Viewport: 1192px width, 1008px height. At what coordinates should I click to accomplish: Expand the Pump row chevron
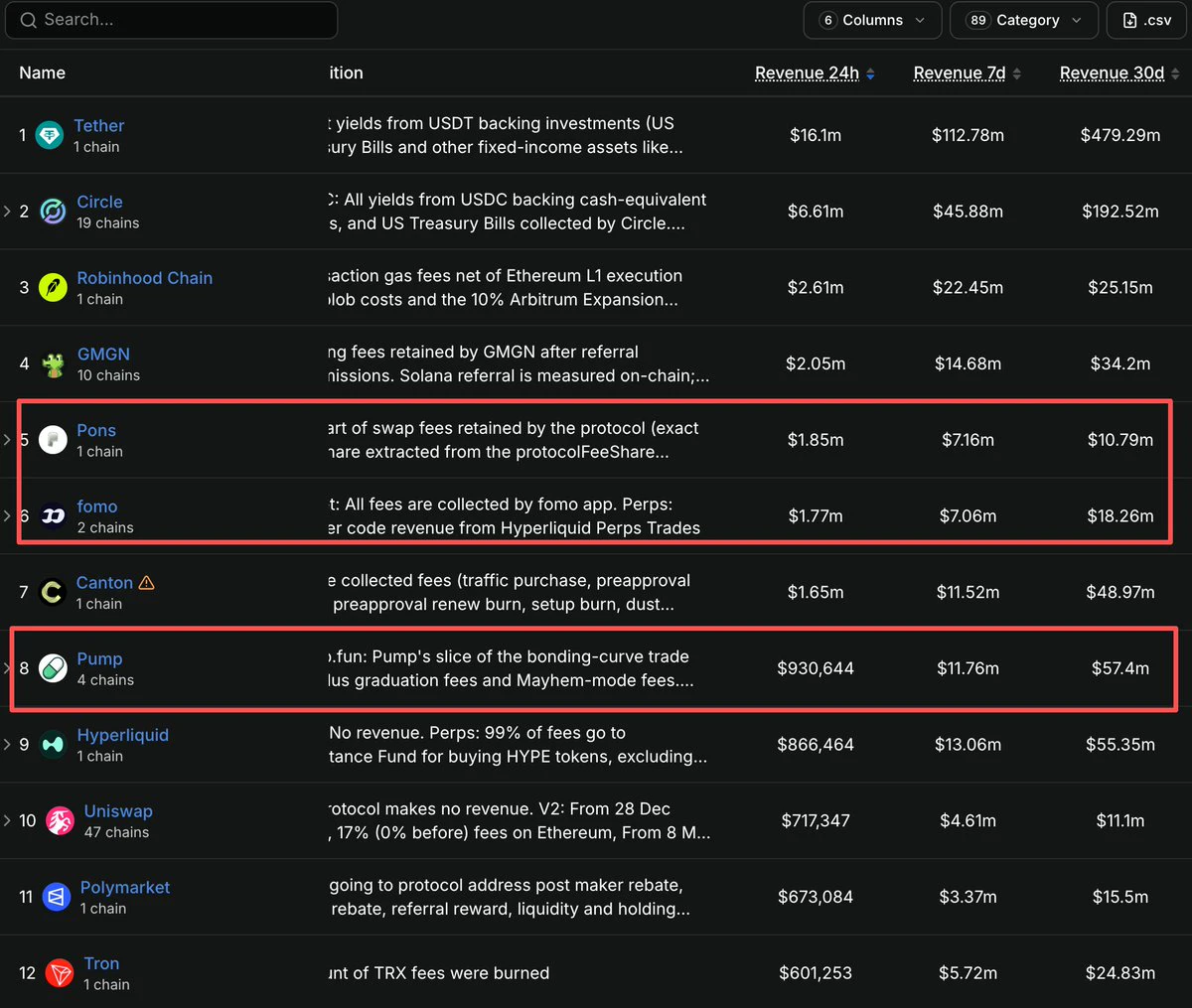pyautogui.click(x=7, y=668)
